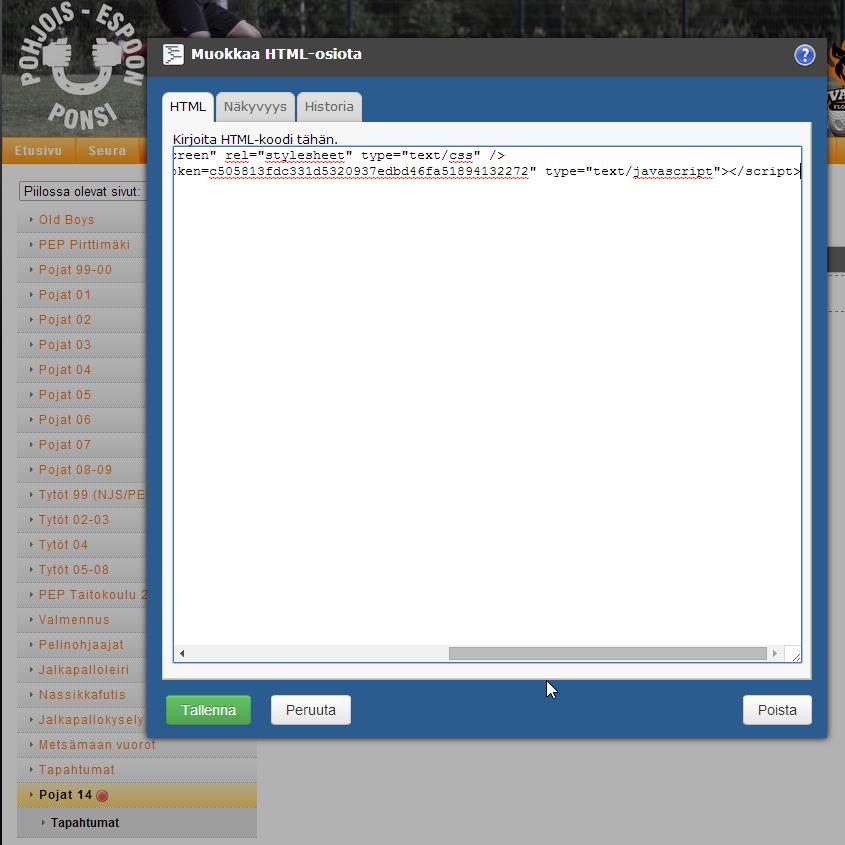Open the Pelinohjaajat sidebar link
The image size is (845, 845).
point(81,645)
